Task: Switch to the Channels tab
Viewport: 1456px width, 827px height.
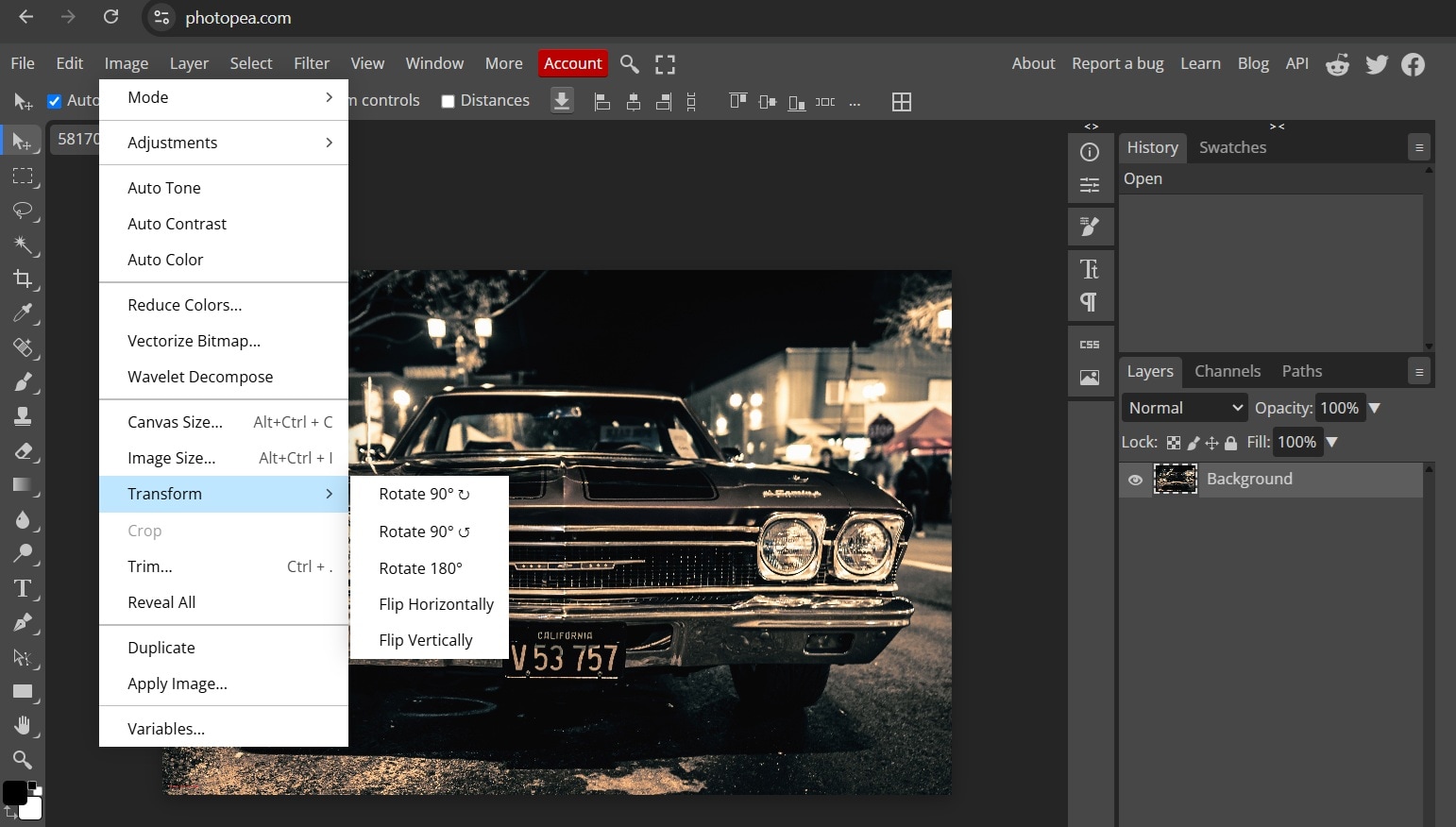Action: 1227,371
